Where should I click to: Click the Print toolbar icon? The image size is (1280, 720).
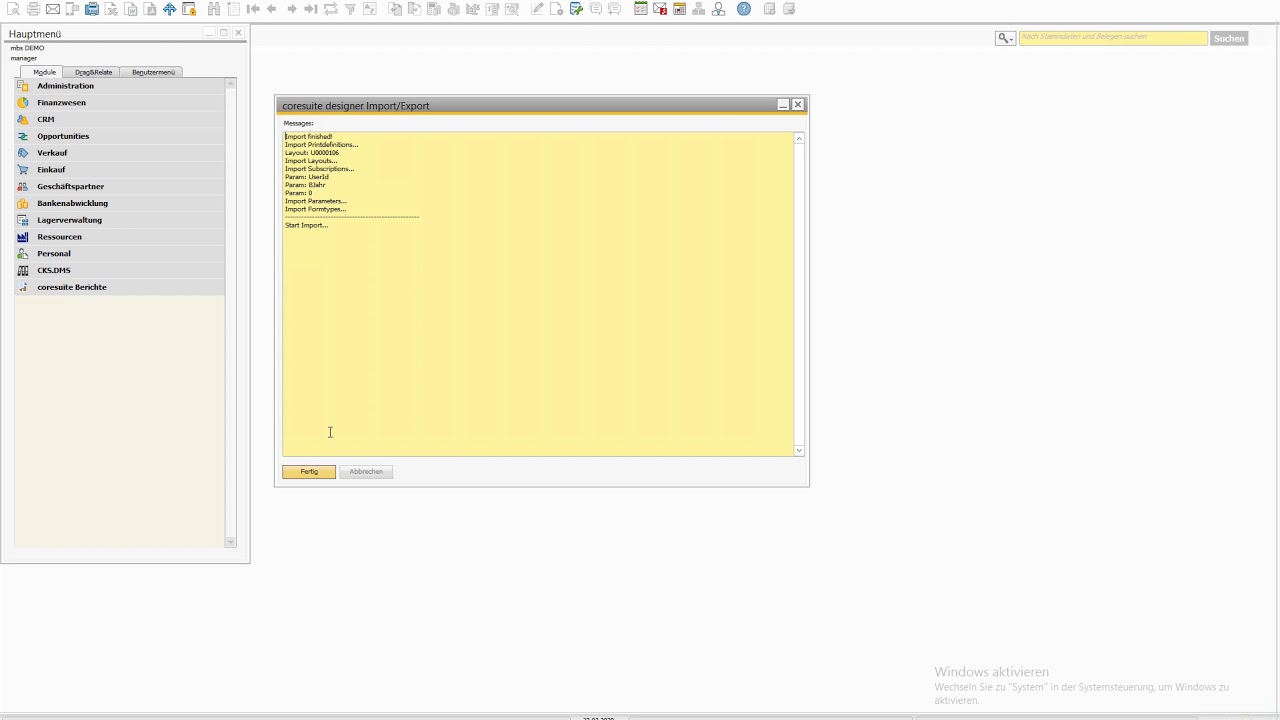point(33,9)
